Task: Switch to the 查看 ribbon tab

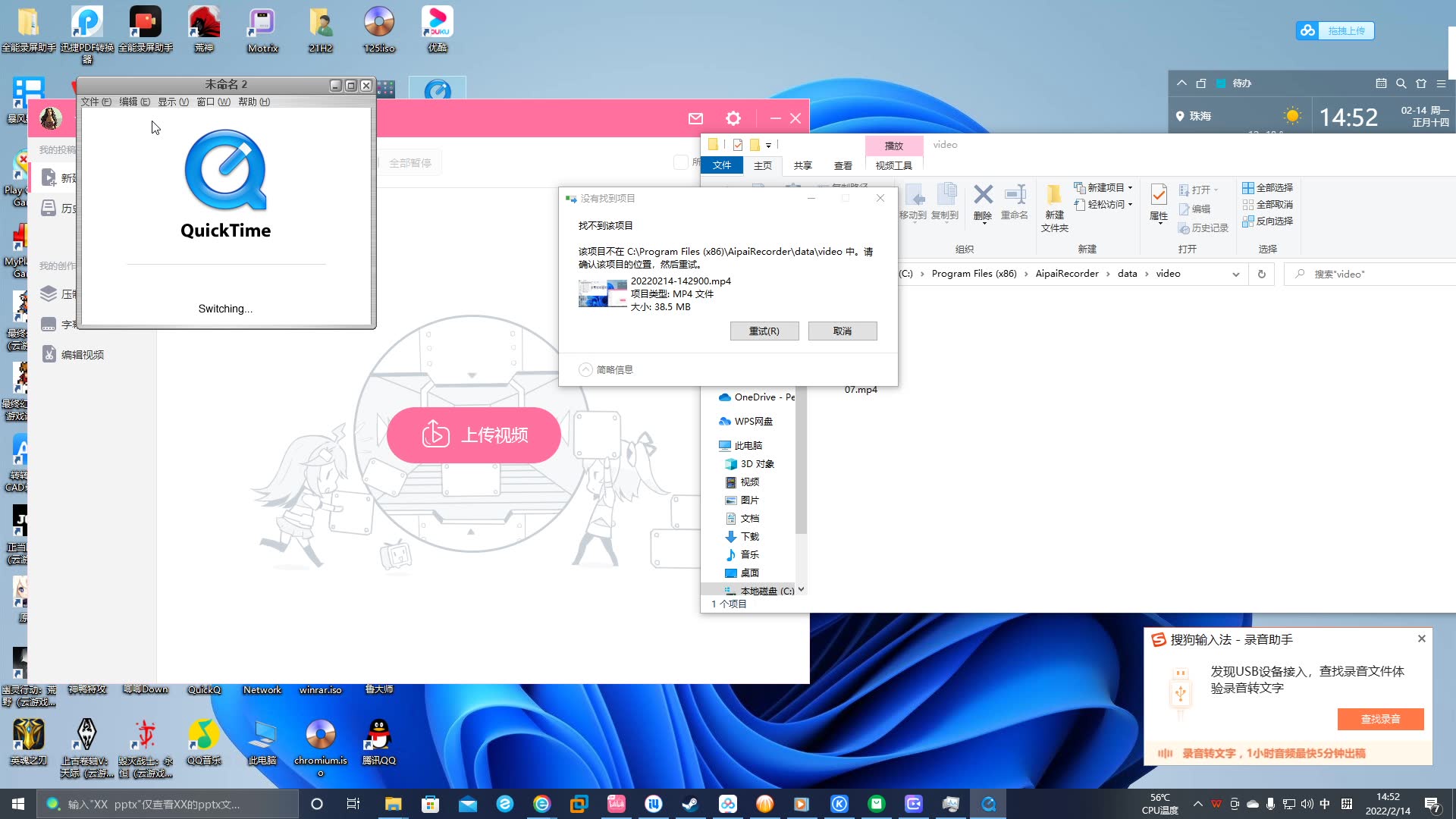Action: point(843,165)
